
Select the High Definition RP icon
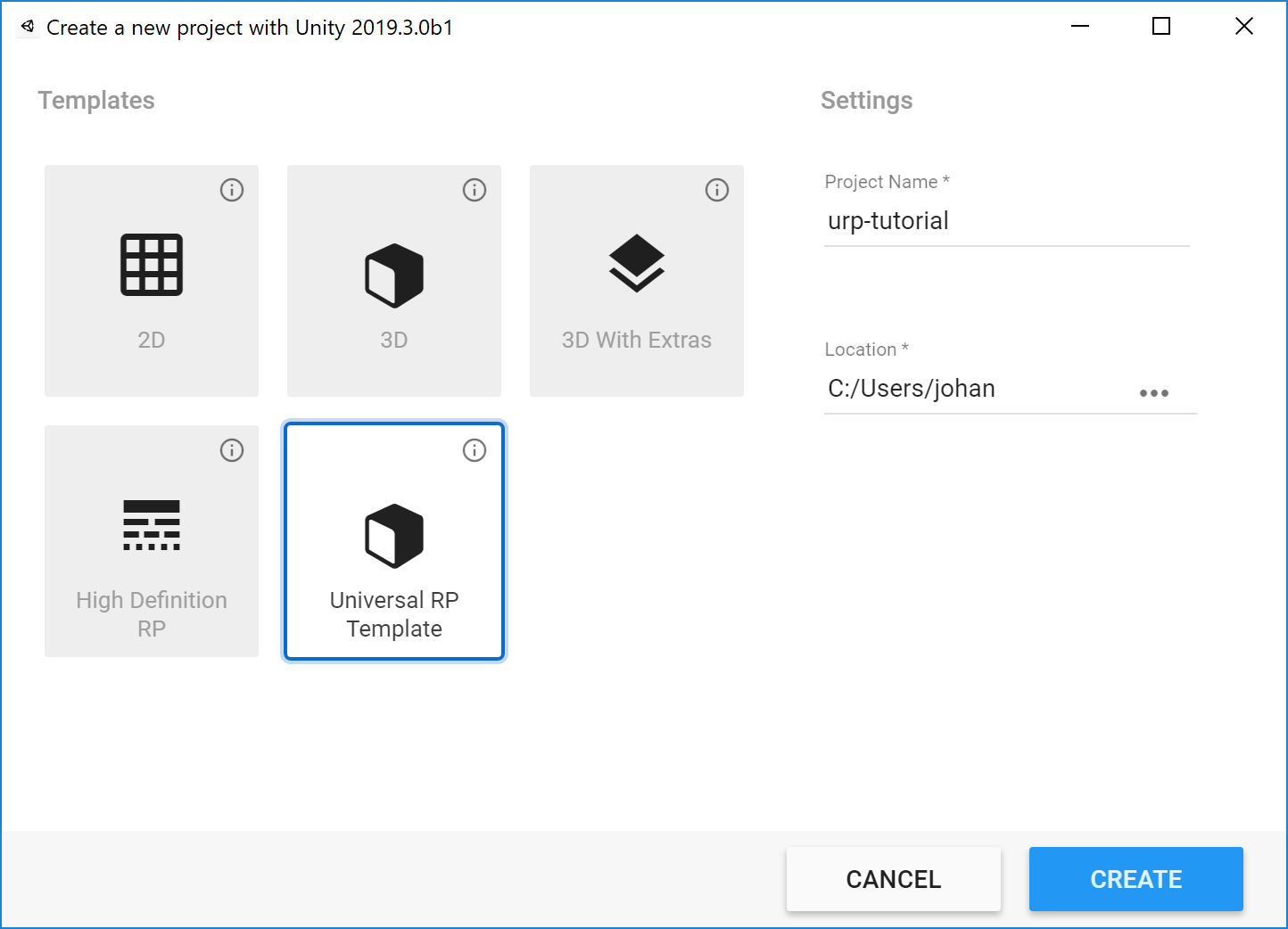[x=152, y=525]
